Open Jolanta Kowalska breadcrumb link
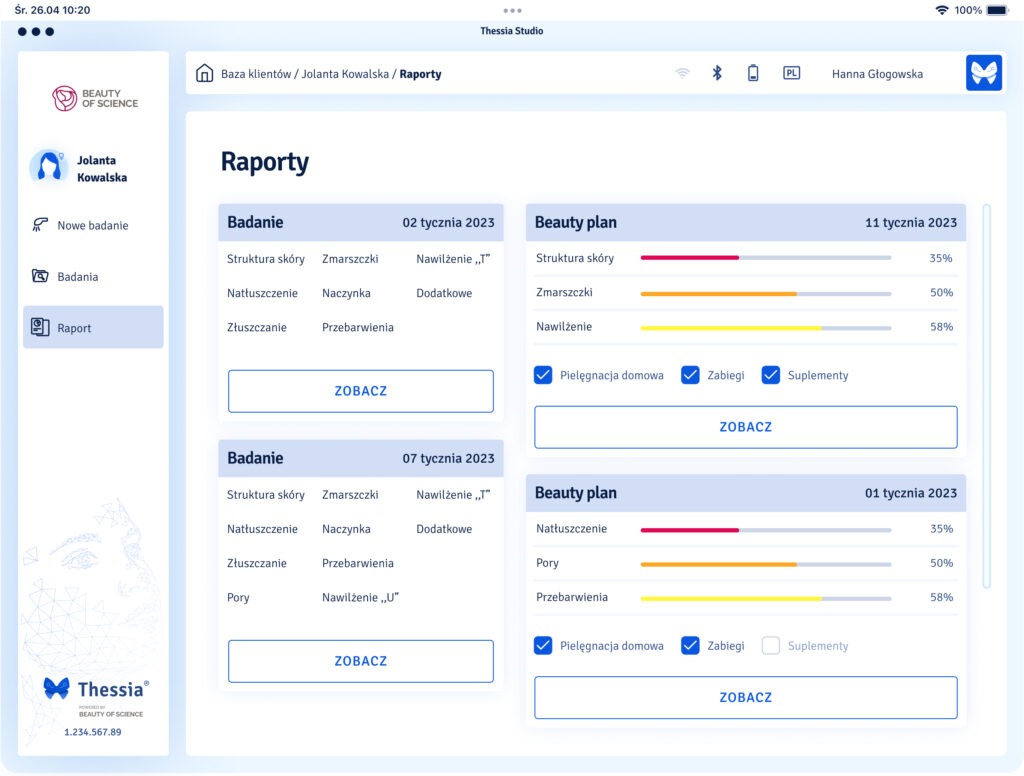 click(345, 74)
